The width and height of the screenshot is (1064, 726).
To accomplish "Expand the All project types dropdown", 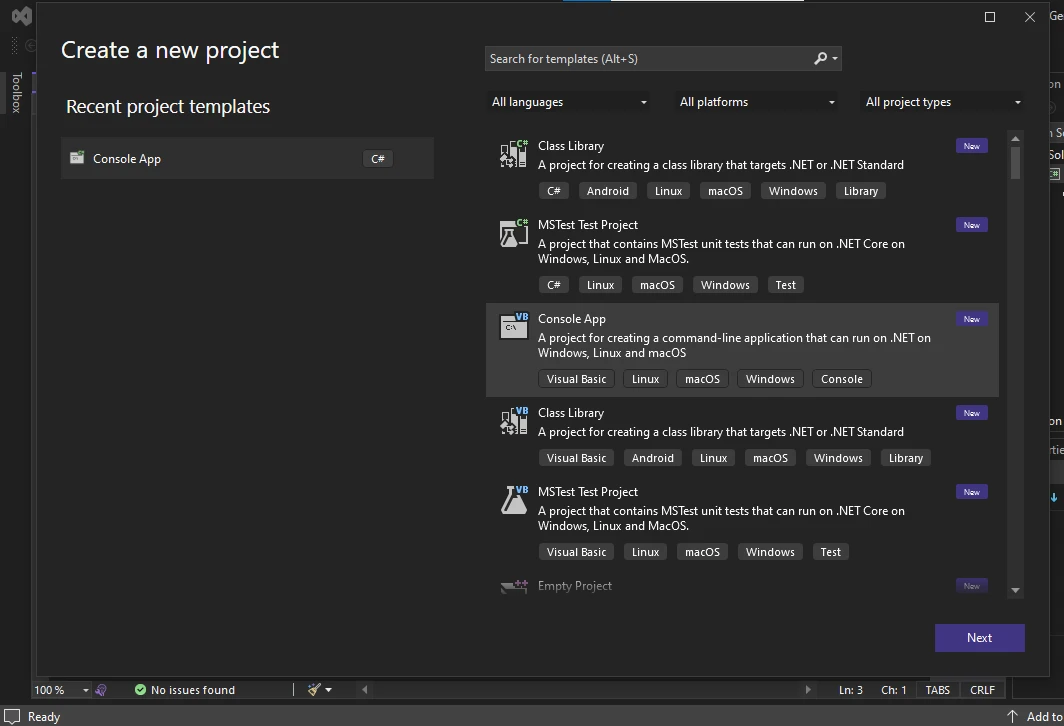I will (942, 102).
